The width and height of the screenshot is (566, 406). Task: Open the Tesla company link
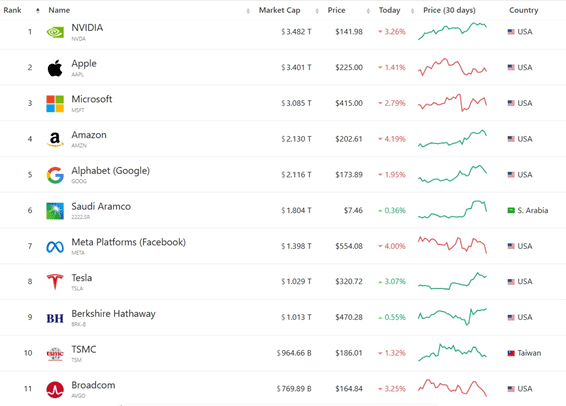(x=82, y=278)
